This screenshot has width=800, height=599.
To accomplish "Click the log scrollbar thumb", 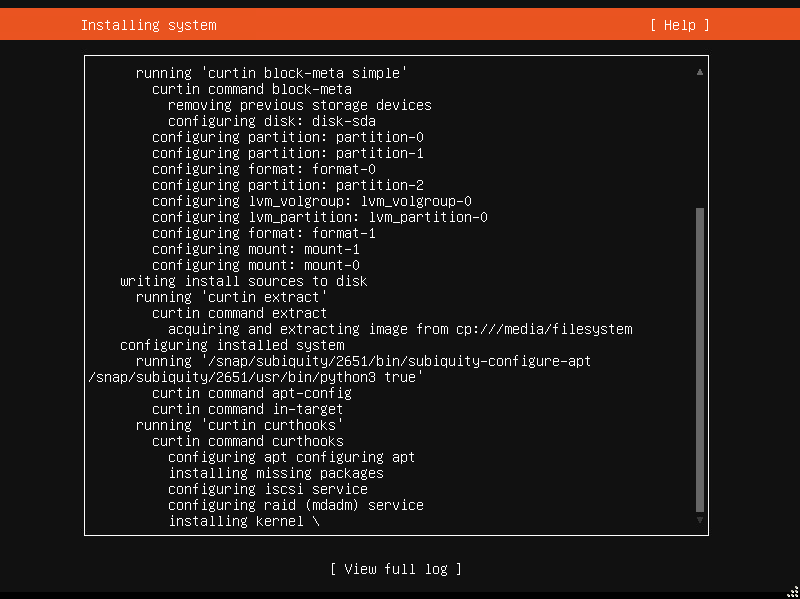I will pos(700,360).
